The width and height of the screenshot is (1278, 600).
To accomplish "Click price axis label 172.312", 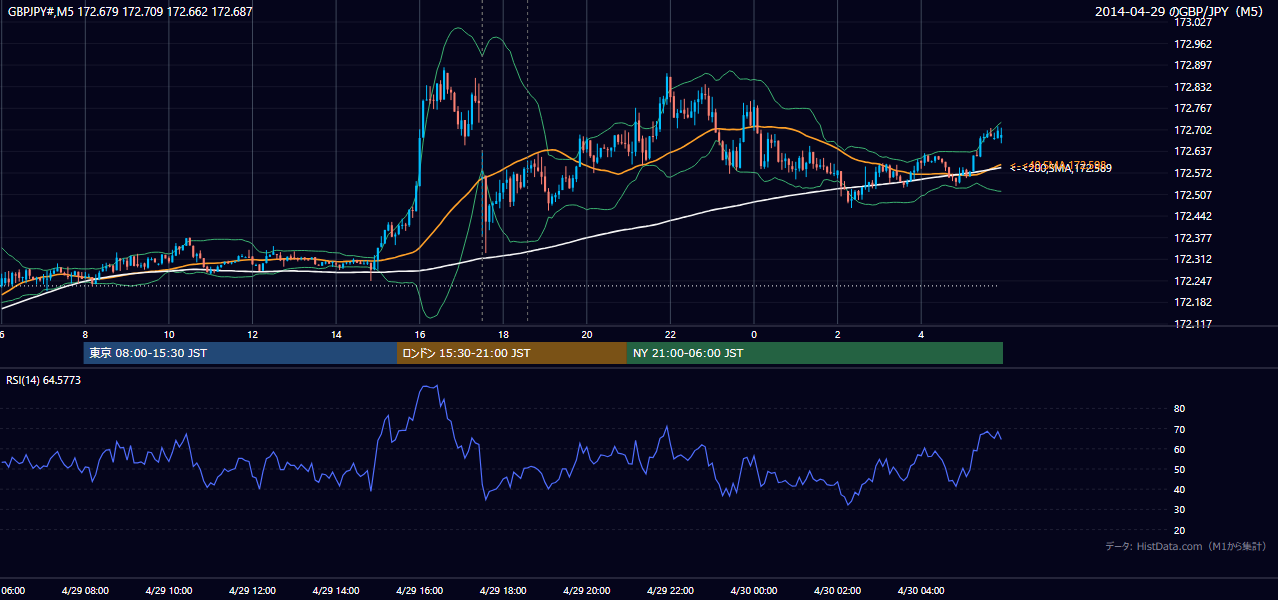I will coord(1192,259).
